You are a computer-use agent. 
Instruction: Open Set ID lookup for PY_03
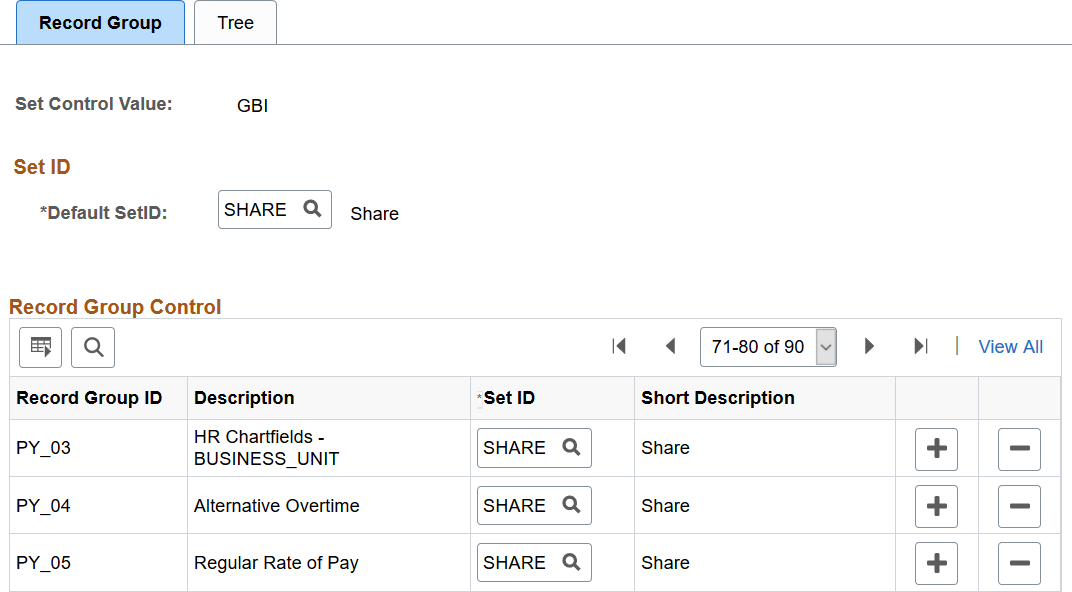(x=572, y=448)
